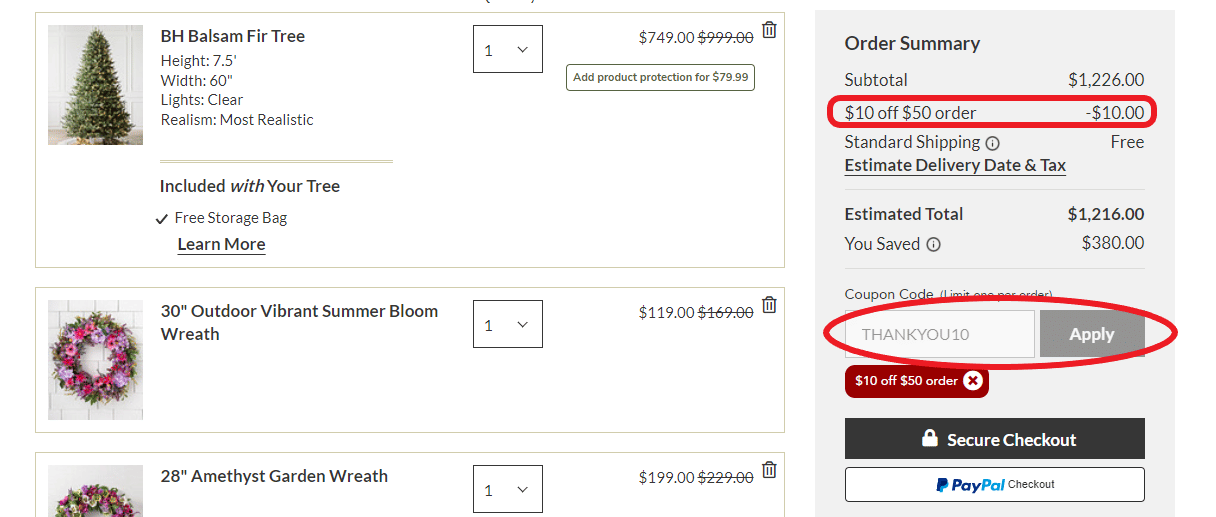Click the Secure Checkout button

tap(995, 439)
